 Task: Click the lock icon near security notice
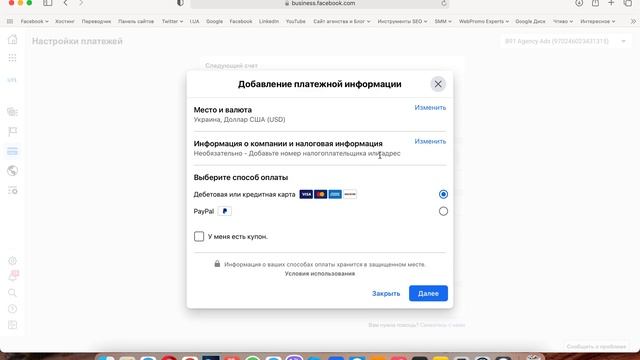point(217,264)
